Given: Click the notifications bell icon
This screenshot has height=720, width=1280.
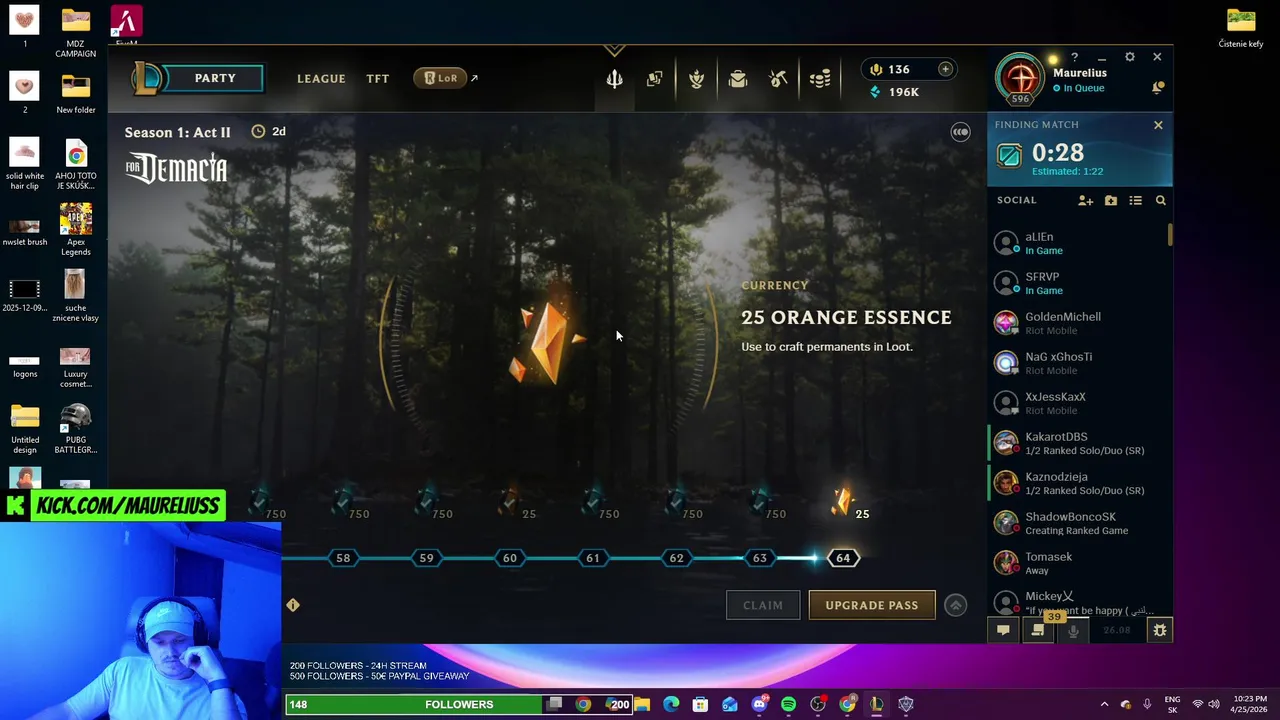Looking at the screenshot, I should click(x=1158, y=88).
